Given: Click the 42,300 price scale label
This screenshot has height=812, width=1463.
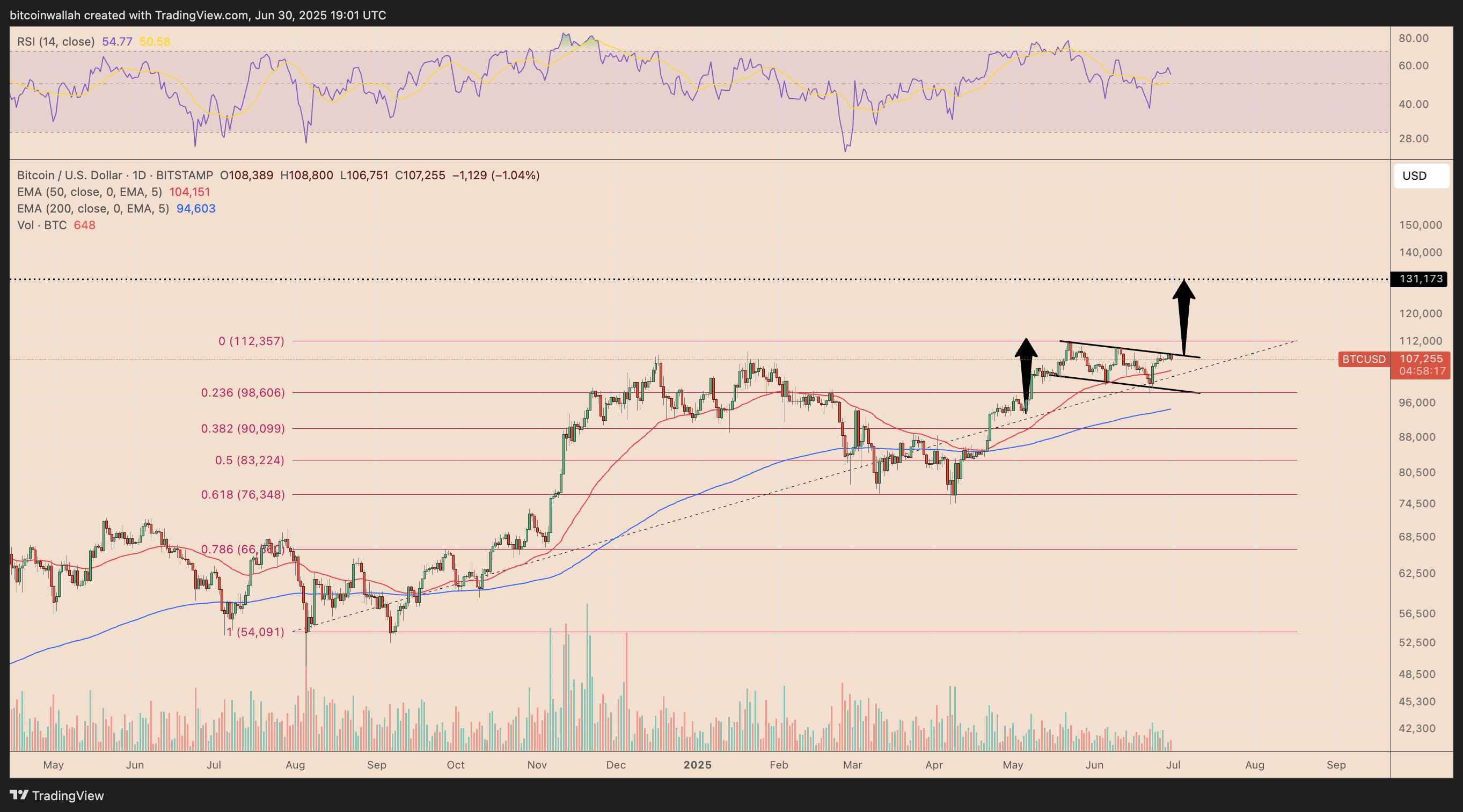Looking at the screenshot, I should point(1417,728).
